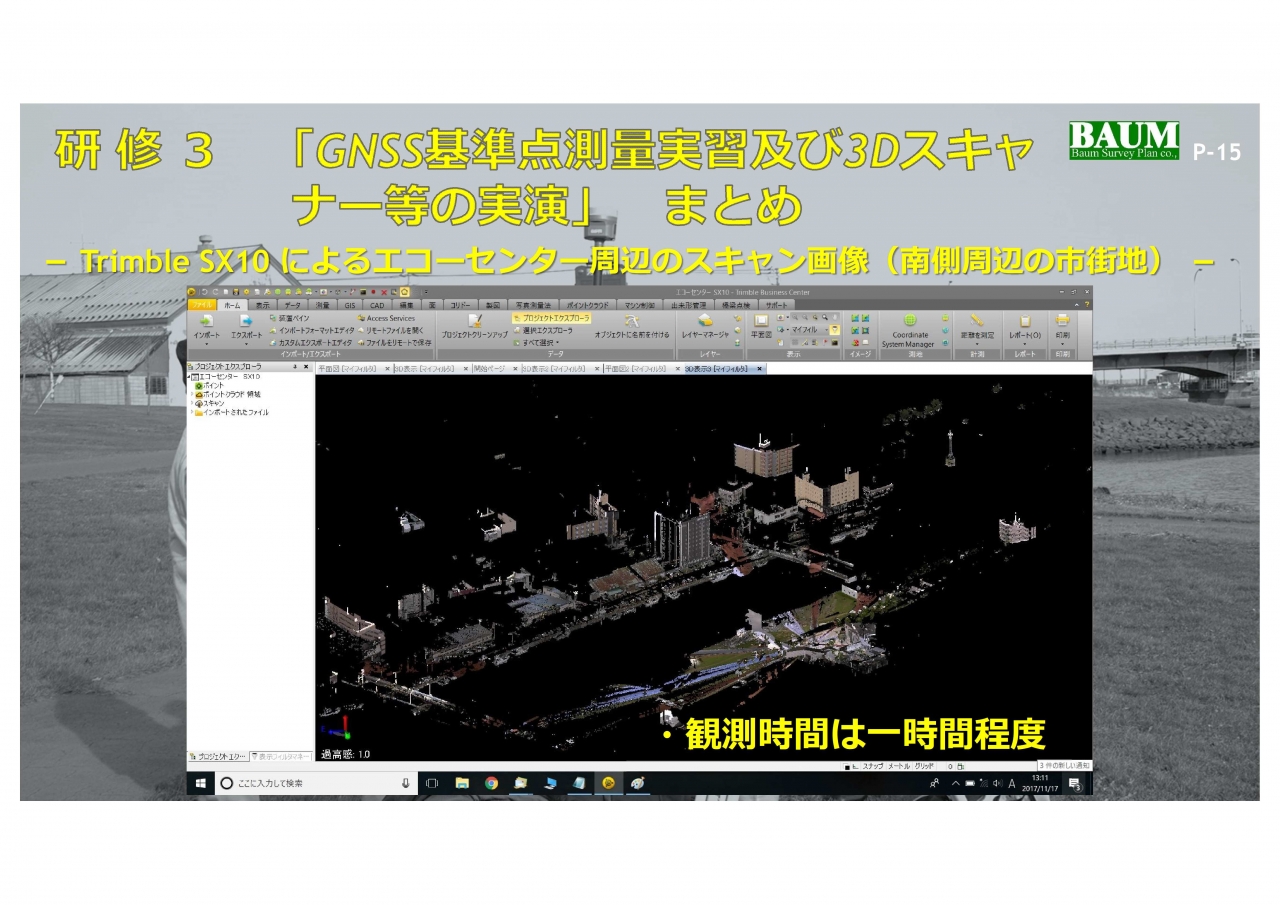This screenshot has width=1280, height=905.
Task: Open the Report (レポート) ribbon button
Action: [x=1025, y=326]
